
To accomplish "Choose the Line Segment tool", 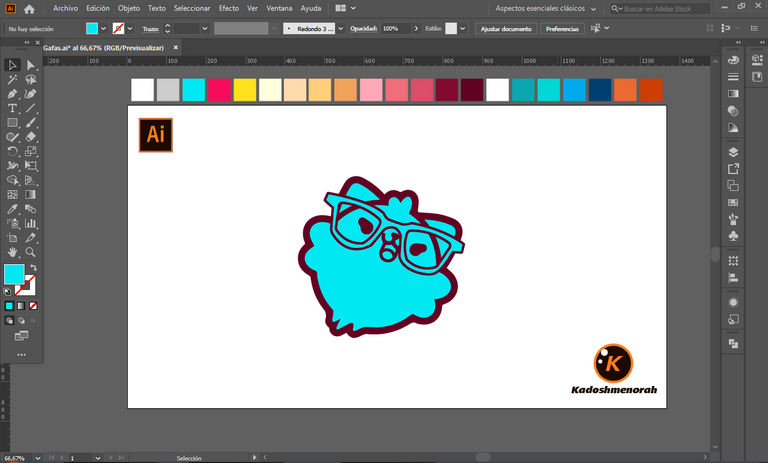I will coord(30,108).
